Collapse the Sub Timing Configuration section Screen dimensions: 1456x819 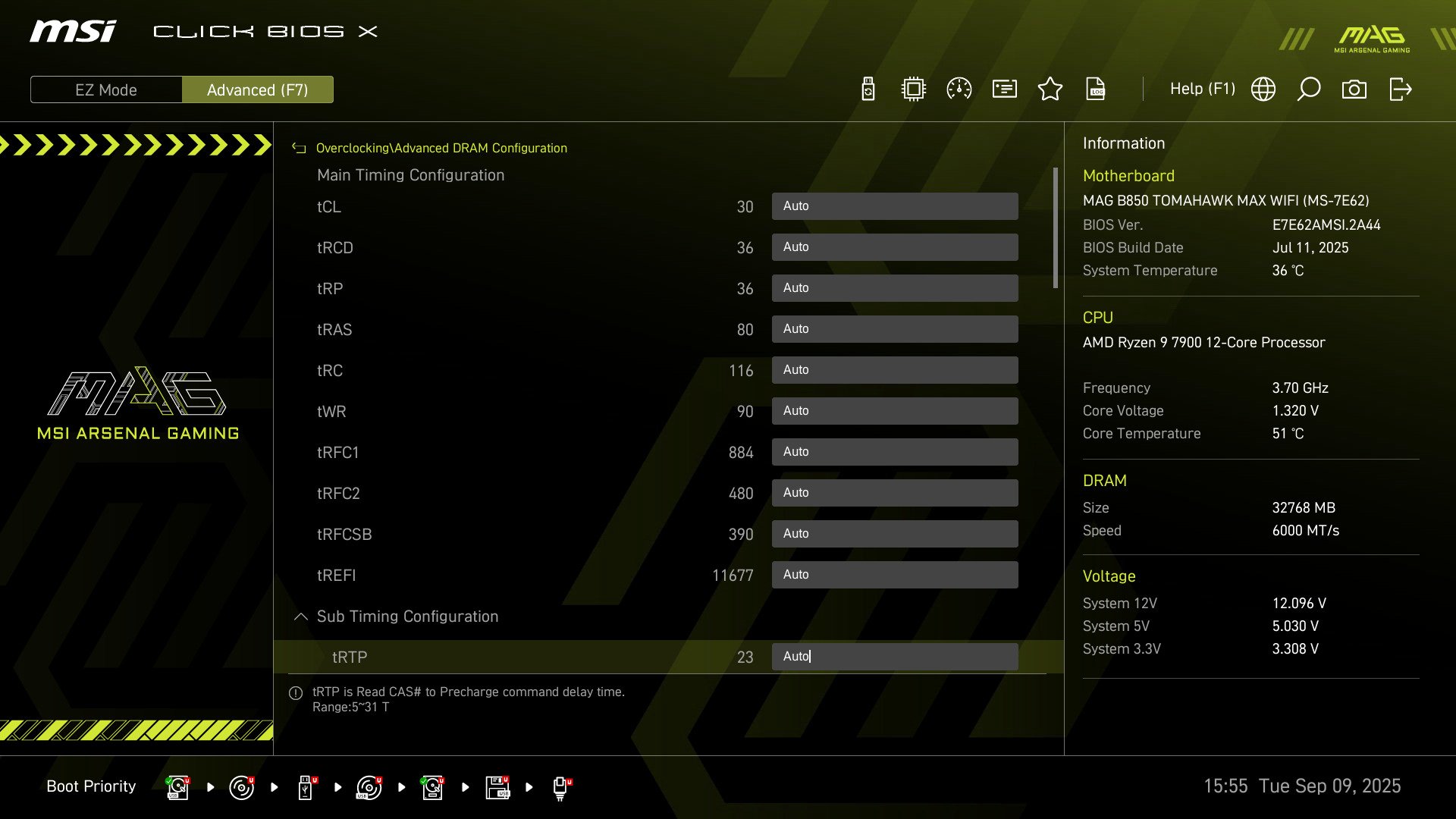coord(300,617)
